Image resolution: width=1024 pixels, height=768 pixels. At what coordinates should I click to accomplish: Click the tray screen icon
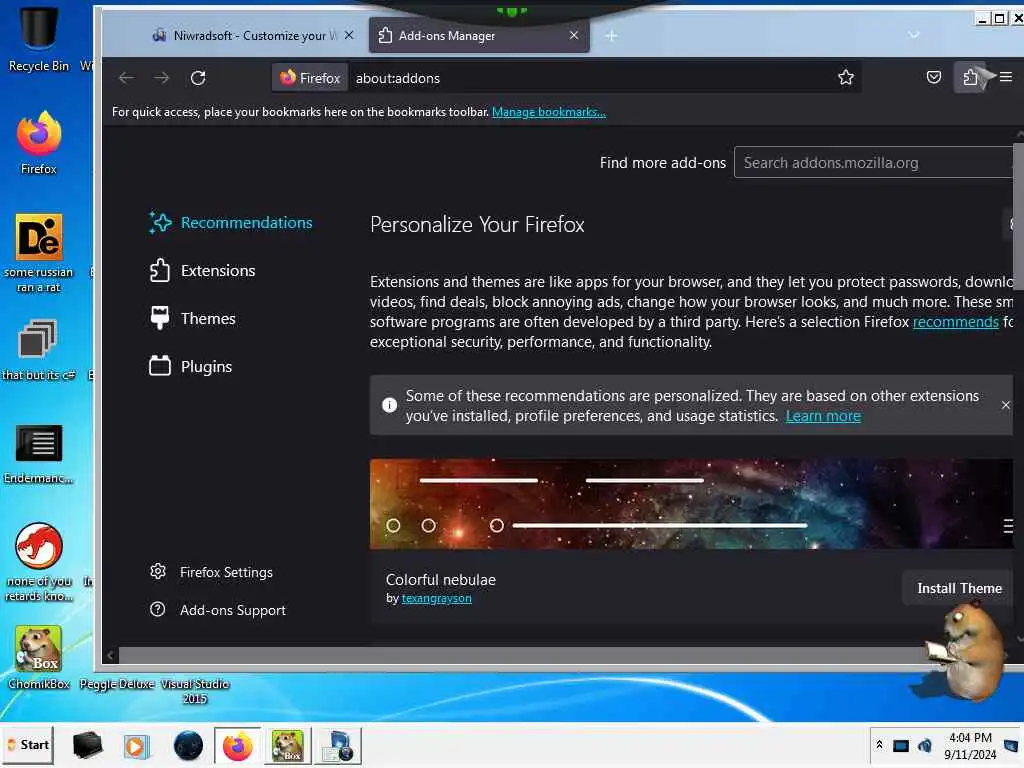tap(901, 746)
